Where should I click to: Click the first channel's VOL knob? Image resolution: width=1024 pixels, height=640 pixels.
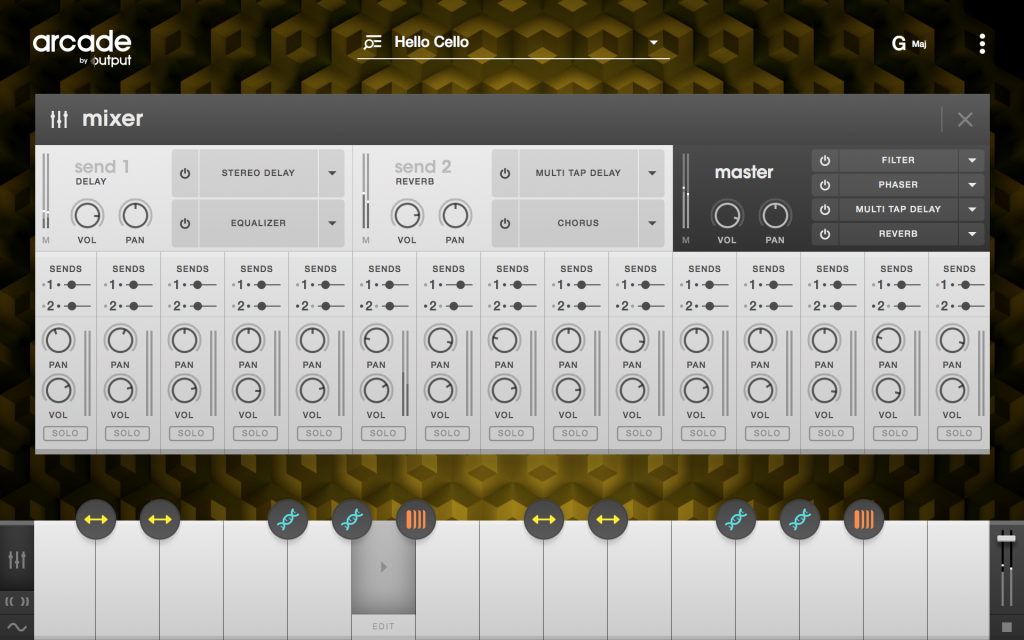pyautogui.click(x=58, y=391)
